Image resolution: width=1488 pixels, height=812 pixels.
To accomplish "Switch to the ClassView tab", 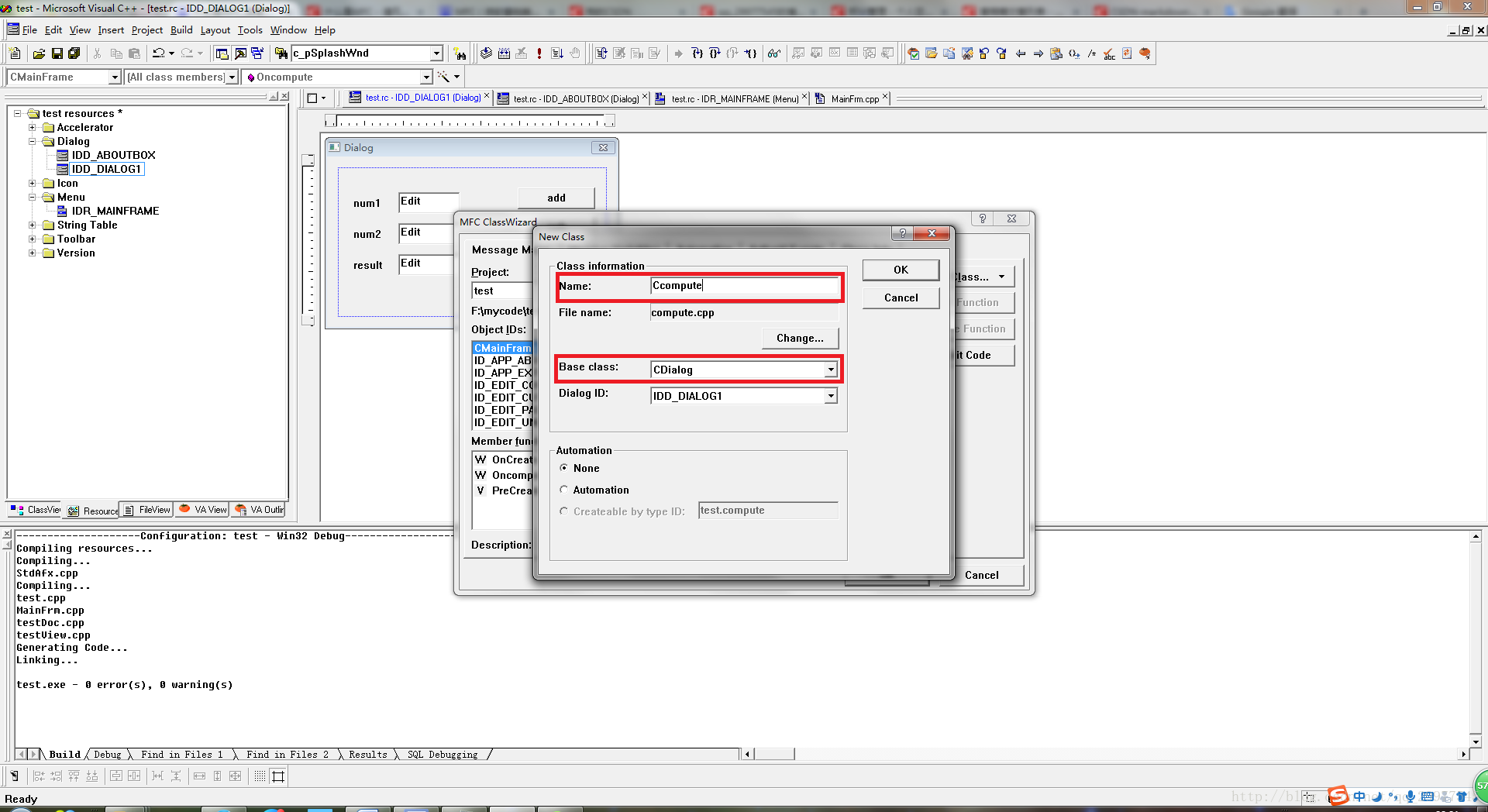I will pos(36,510).
